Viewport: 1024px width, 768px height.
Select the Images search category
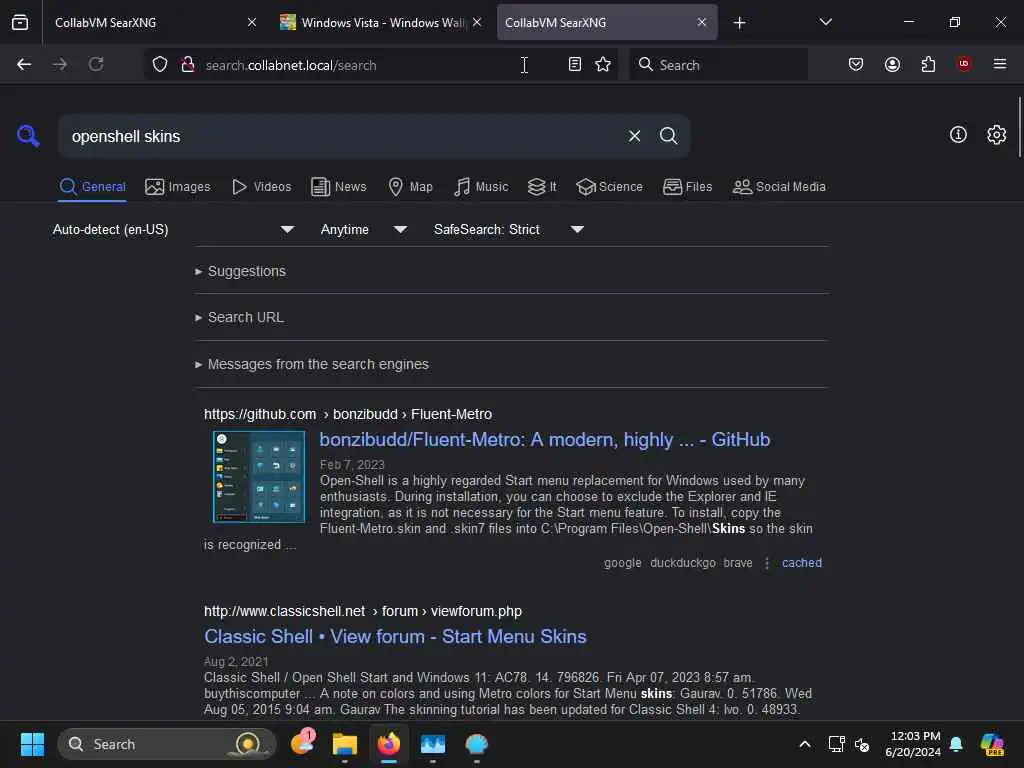pyautogui.click(x=178, y=187)
